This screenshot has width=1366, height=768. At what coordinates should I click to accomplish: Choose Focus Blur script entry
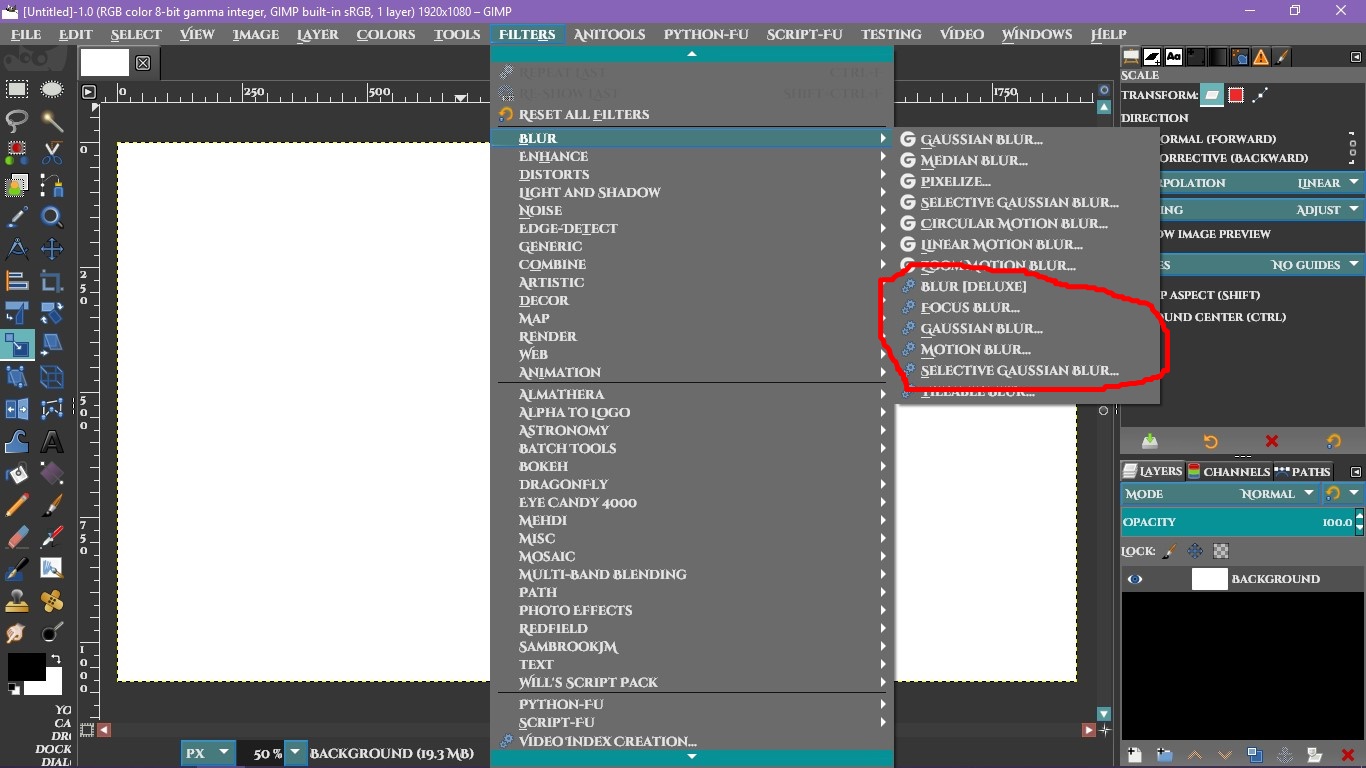pyautogui.click(x=1027, y=308)
